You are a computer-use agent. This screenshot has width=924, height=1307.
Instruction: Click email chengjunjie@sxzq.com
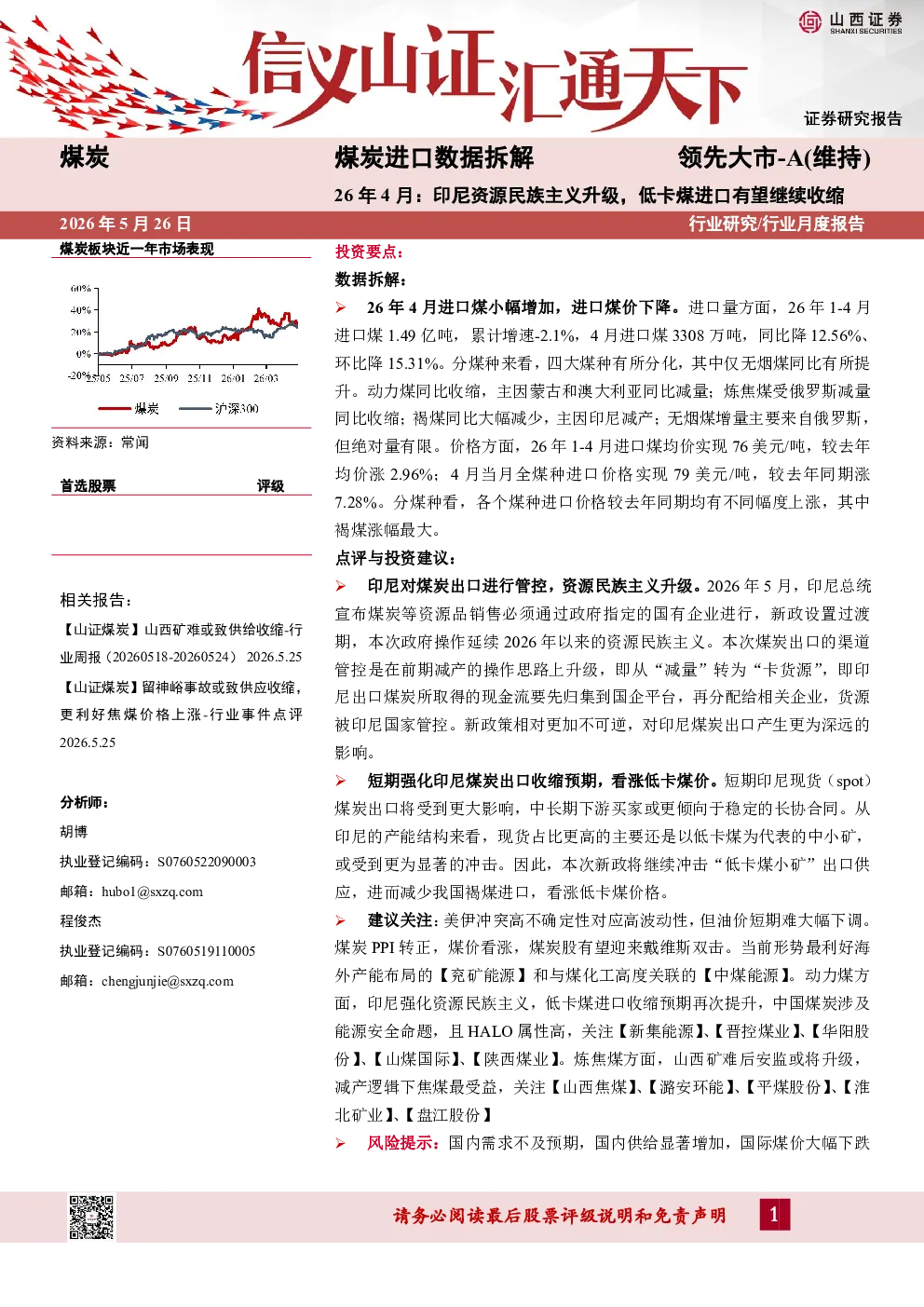(168, 981)
